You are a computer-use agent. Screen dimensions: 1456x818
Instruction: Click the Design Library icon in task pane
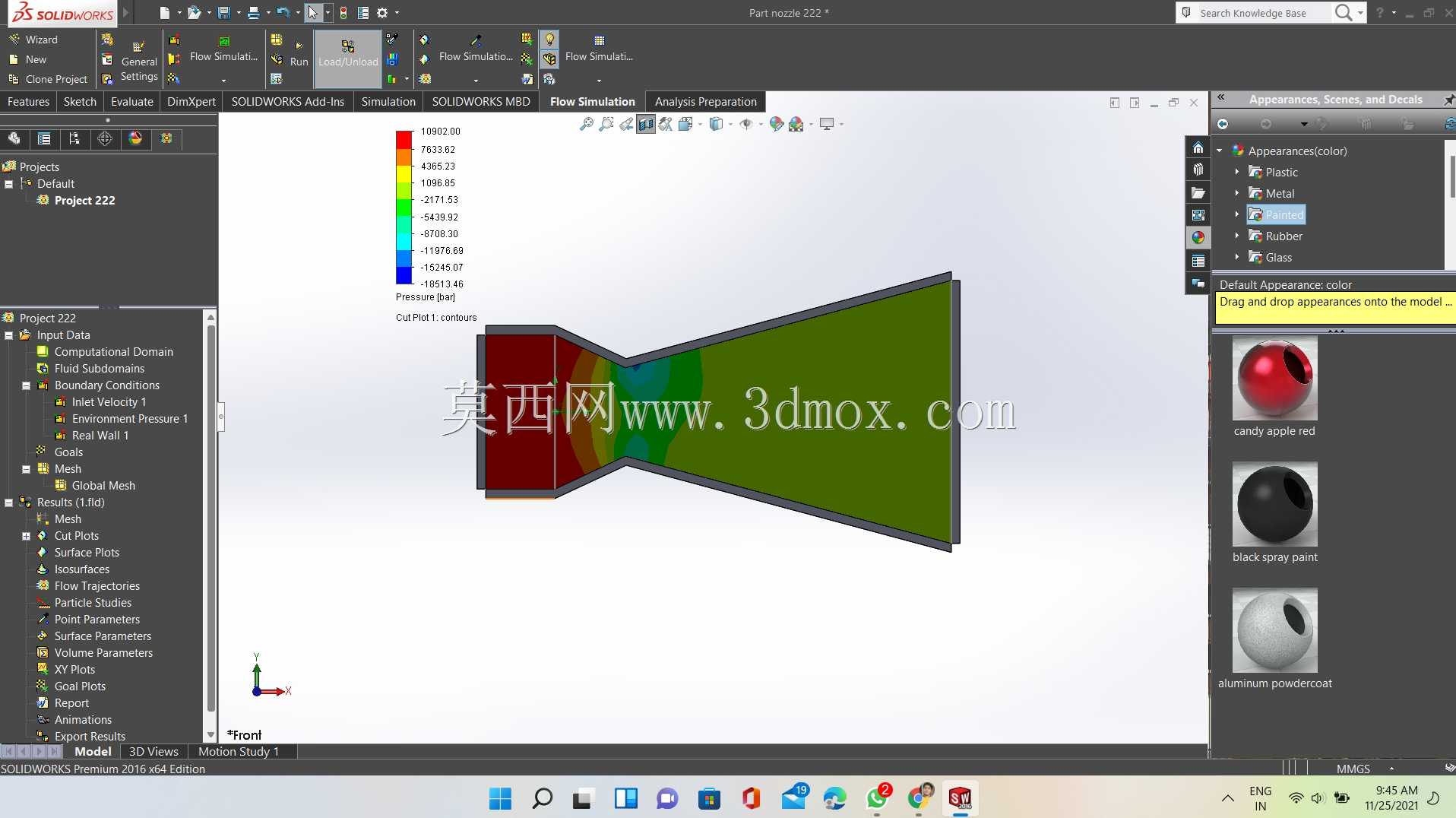[x=1198, y=170]
